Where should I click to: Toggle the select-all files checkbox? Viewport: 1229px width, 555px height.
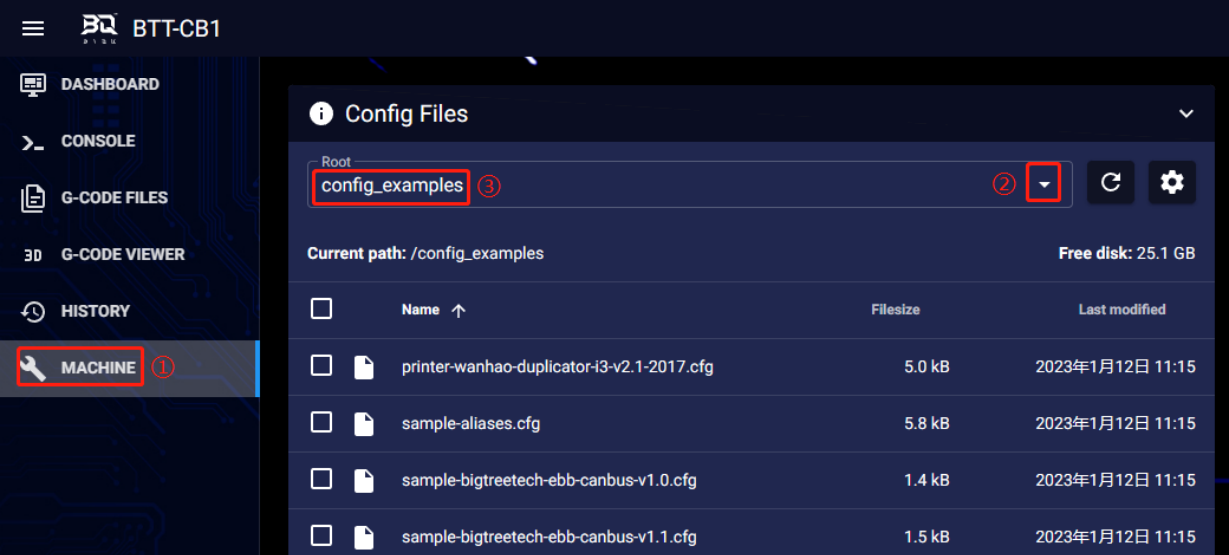pyautogui.click(x=321, y=309)
